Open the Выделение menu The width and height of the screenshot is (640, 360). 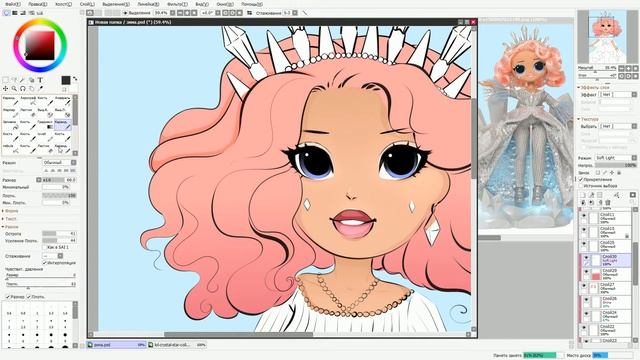tap(116, 4)
